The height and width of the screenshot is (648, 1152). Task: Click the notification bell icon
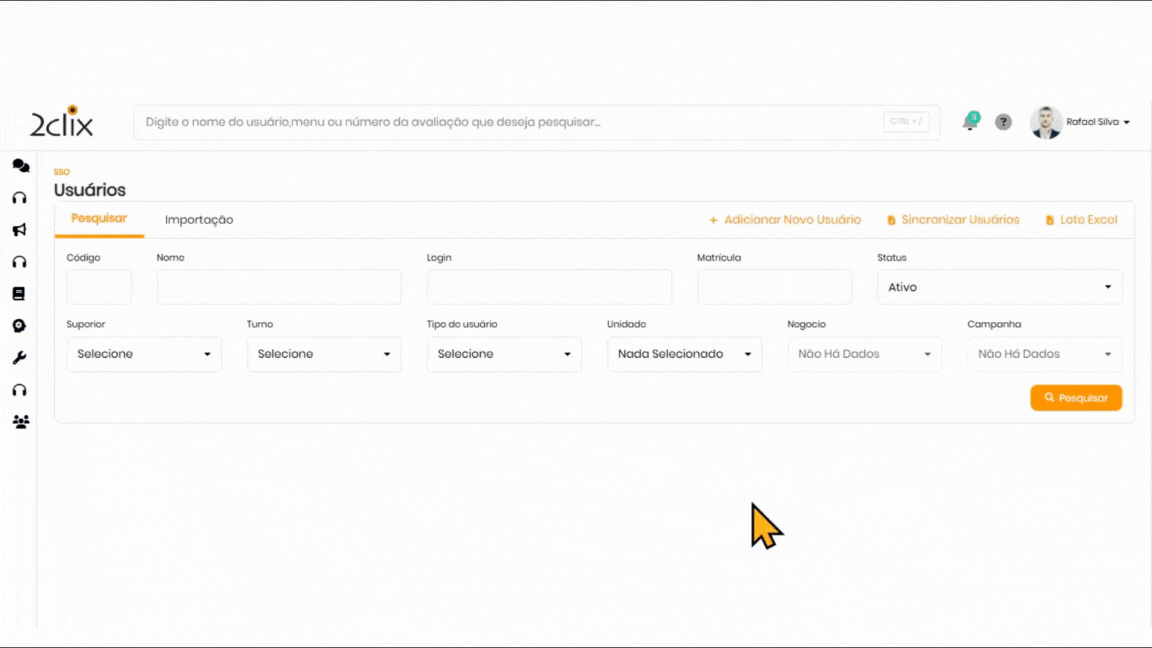tap(969, 122)
